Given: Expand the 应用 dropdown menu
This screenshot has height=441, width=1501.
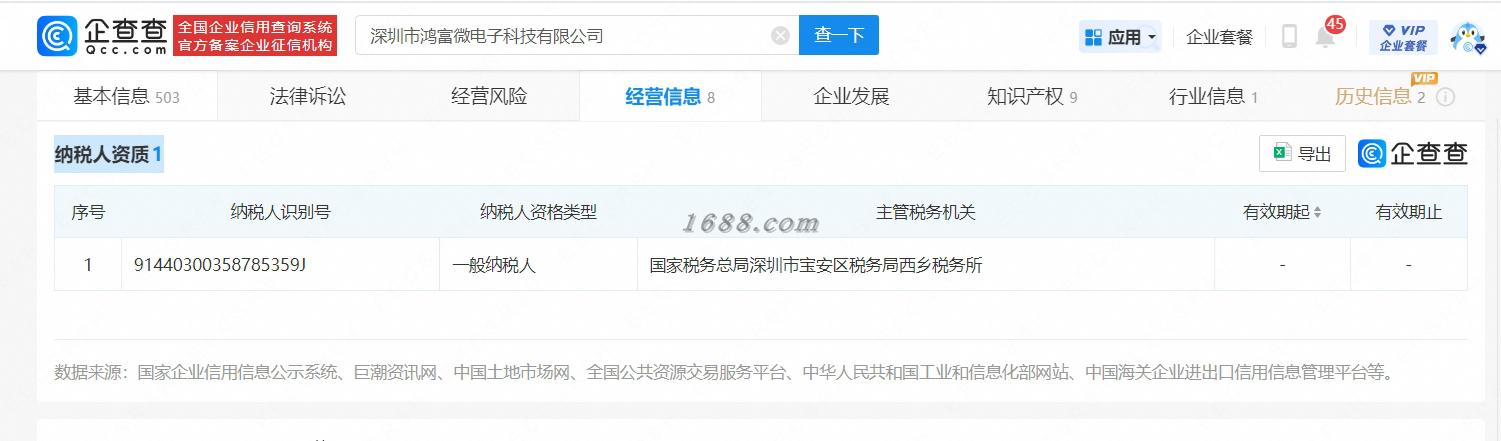Looking at the screenshot, I should click(1120, 37).
